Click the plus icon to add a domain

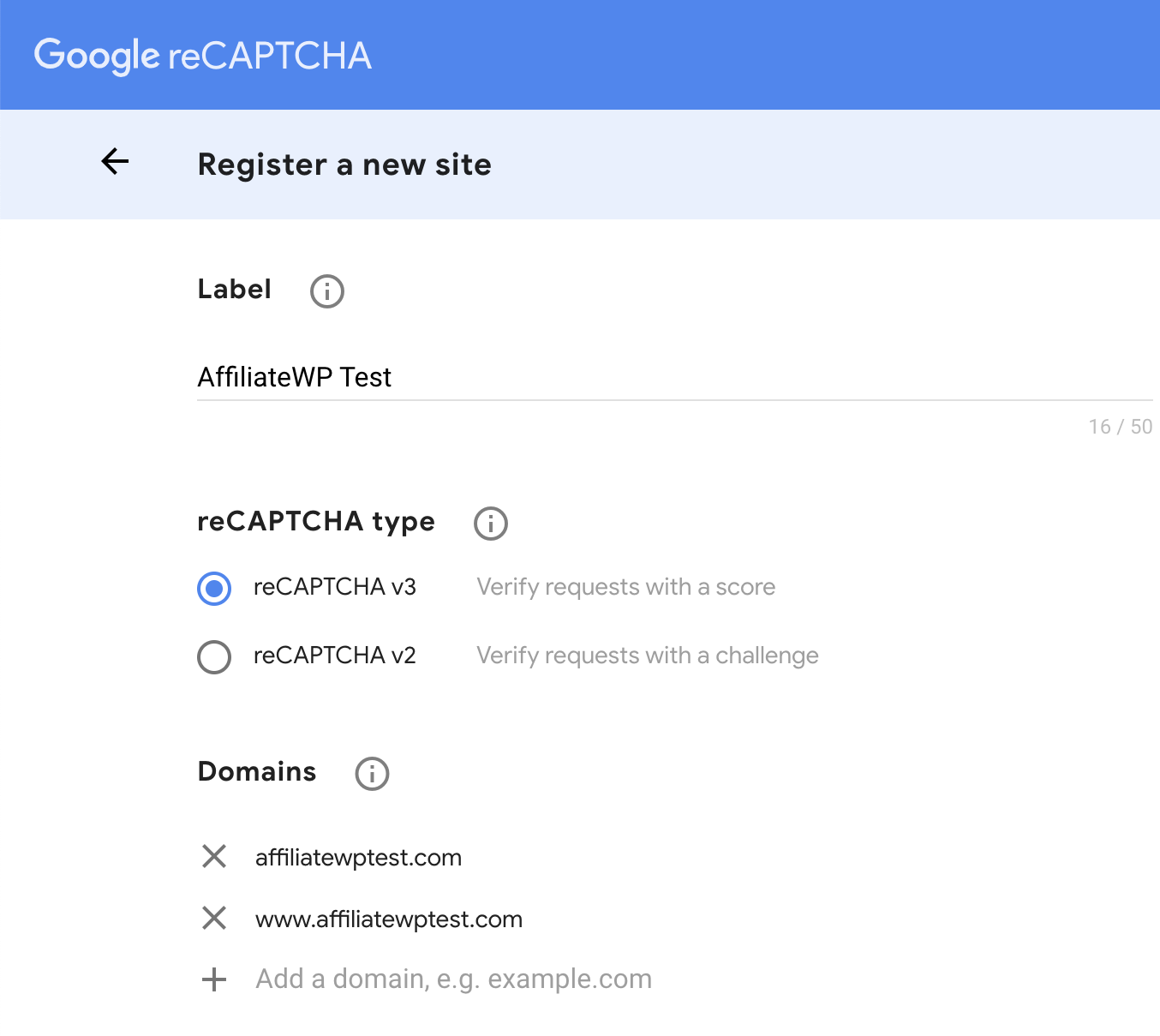(214, 979)
